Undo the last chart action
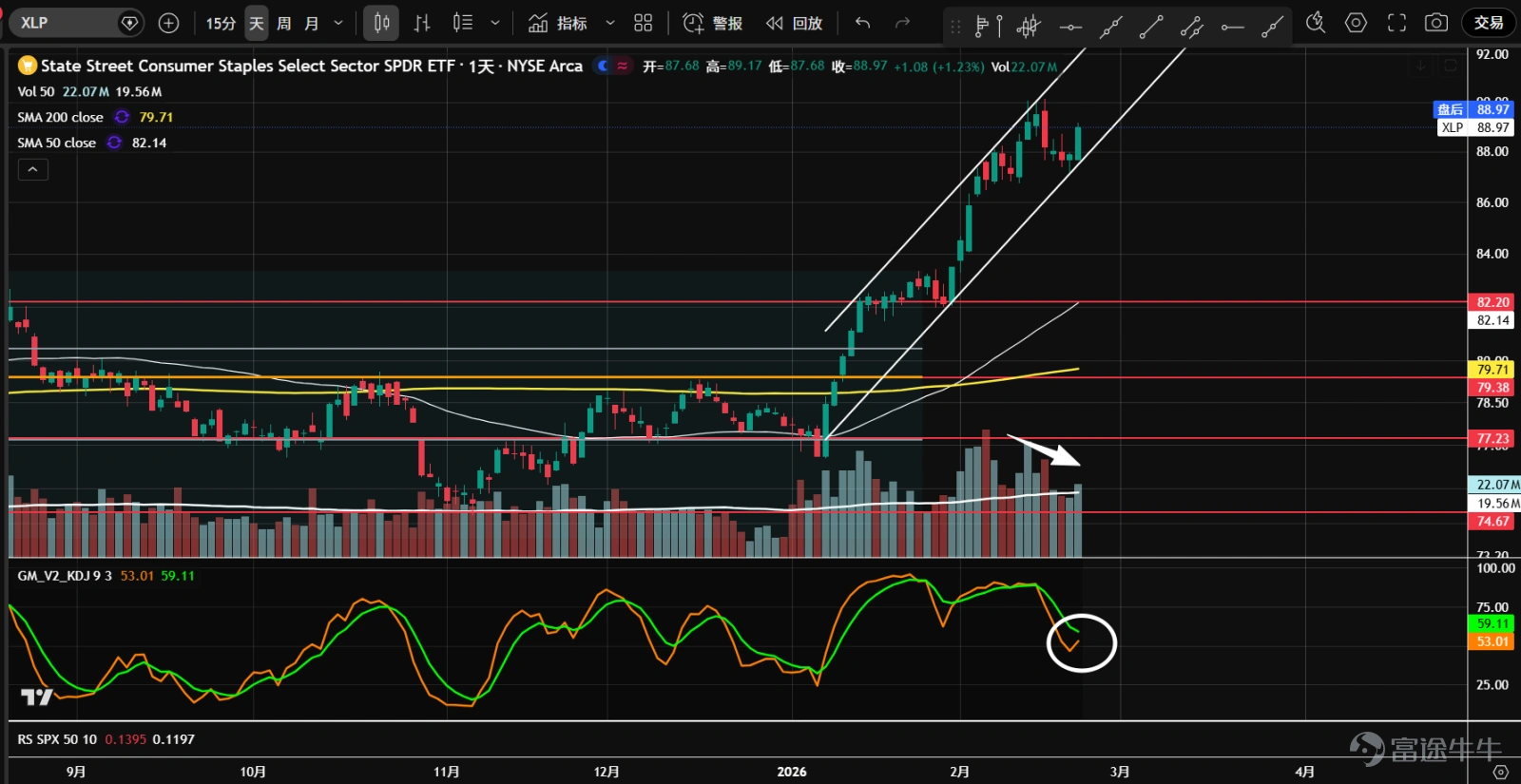 (862, 23)
